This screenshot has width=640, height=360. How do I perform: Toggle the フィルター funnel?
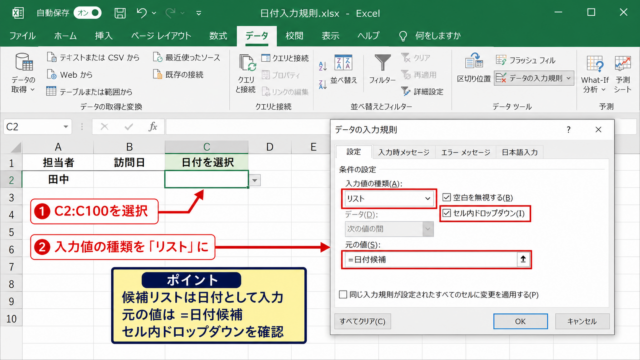[382, 69]
